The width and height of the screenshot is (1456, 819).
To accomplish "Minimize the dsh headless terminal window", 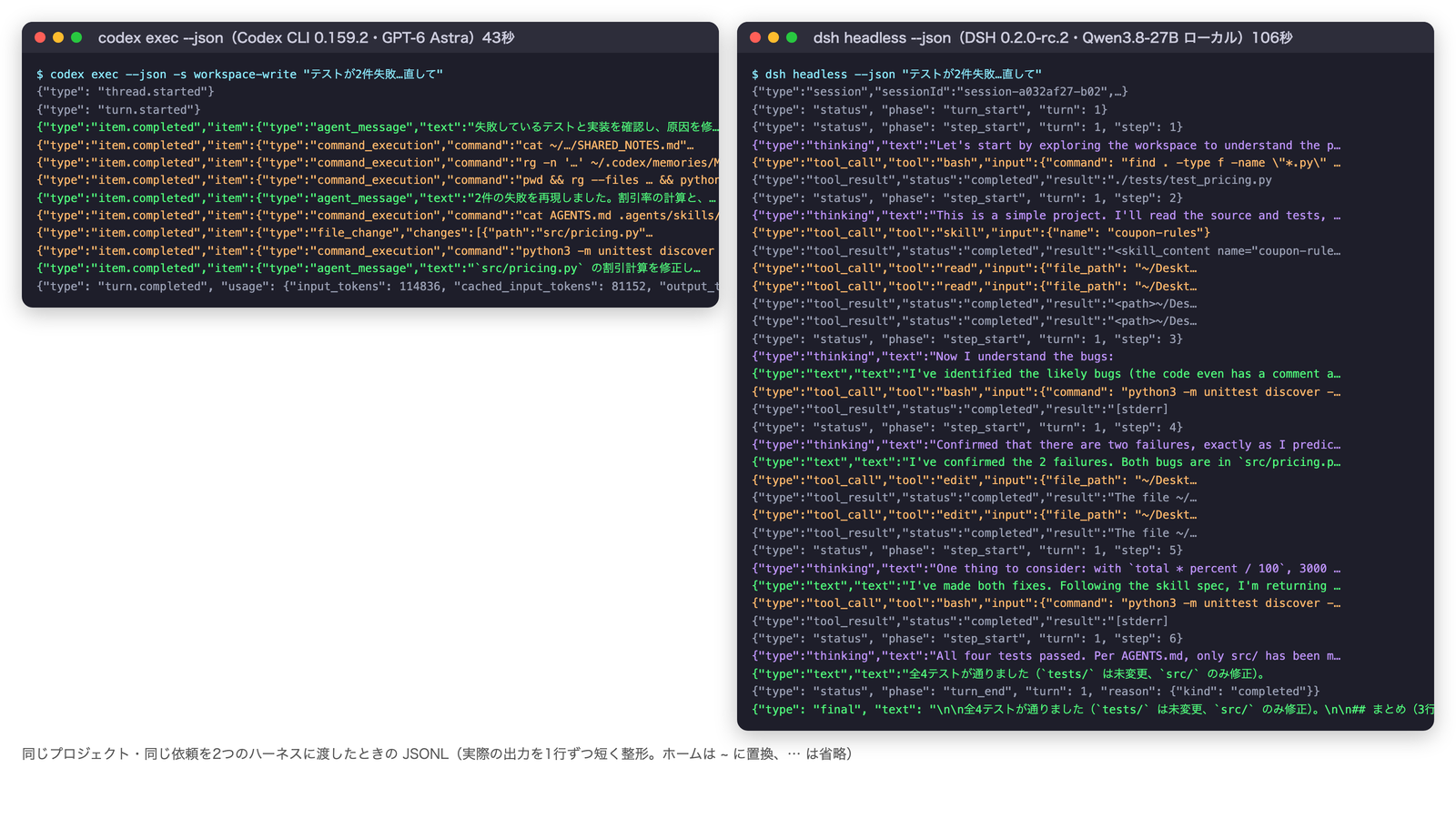I will tap(773, 37).
